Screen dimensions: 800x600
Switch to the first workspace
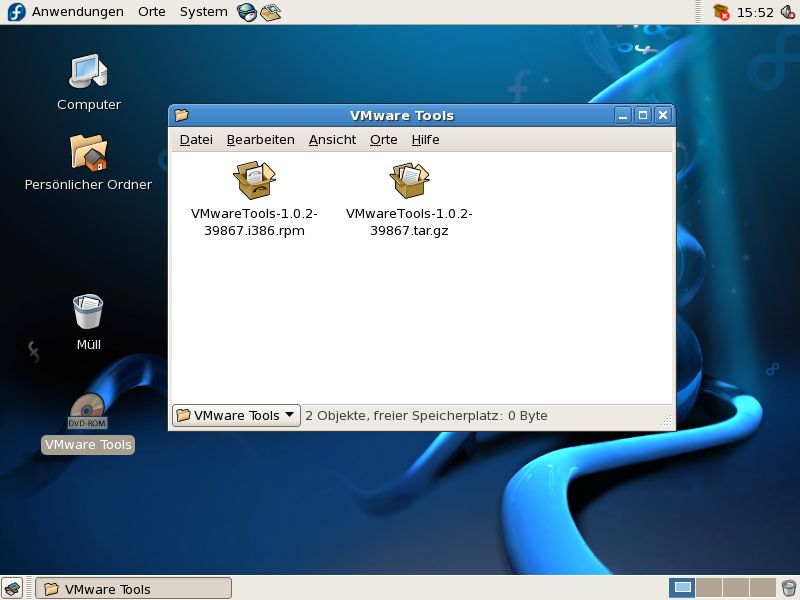click(683, 588)
